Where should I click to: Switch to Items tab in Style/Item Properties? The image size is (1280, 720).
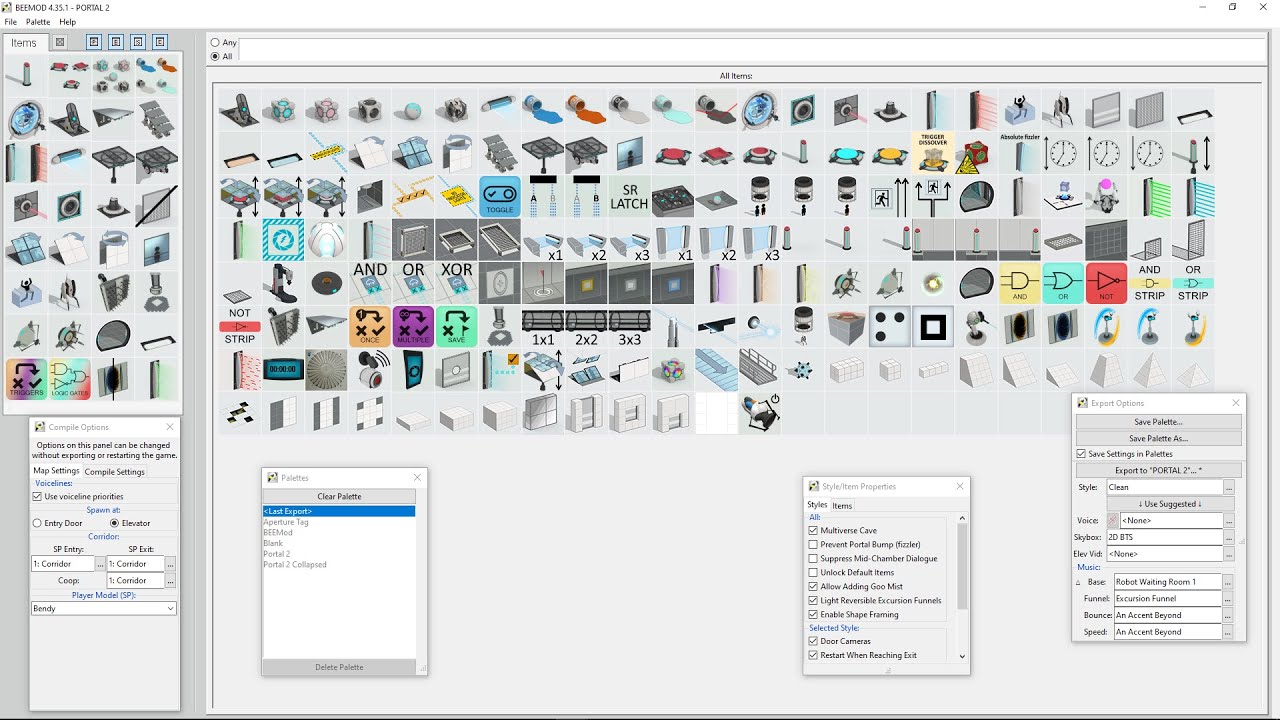click(842, 506)
